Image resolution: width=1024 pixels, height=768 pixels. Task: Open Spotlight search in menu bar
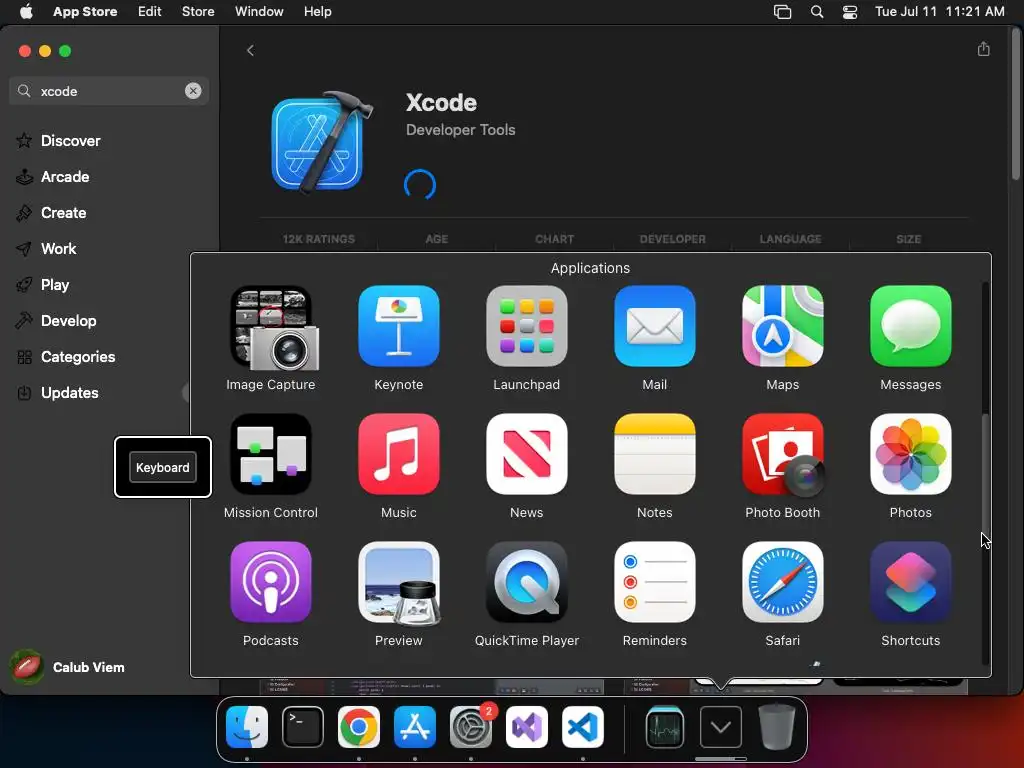[x=817, y=11]
